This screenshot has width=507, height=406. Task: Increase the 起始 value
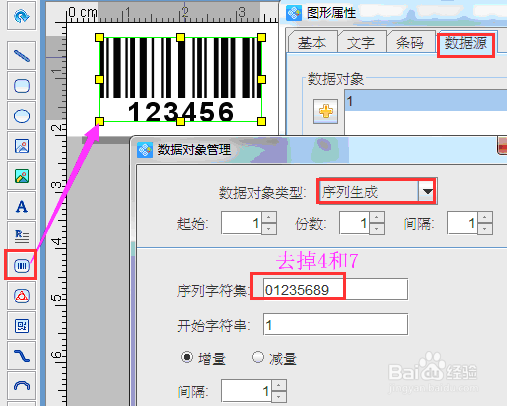tap(269, 217)
